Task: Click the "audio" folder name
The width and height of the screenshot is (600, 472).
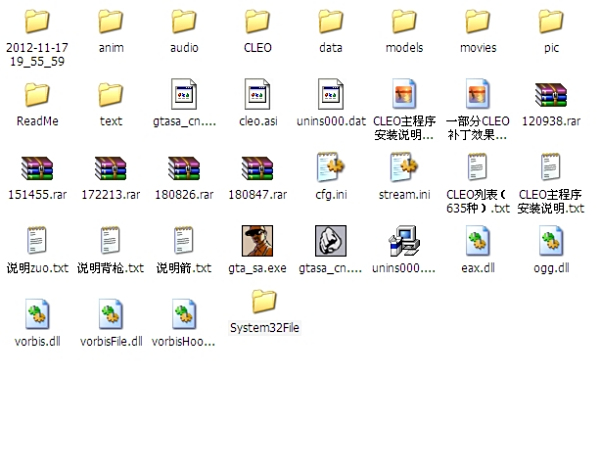Action: 184,48
